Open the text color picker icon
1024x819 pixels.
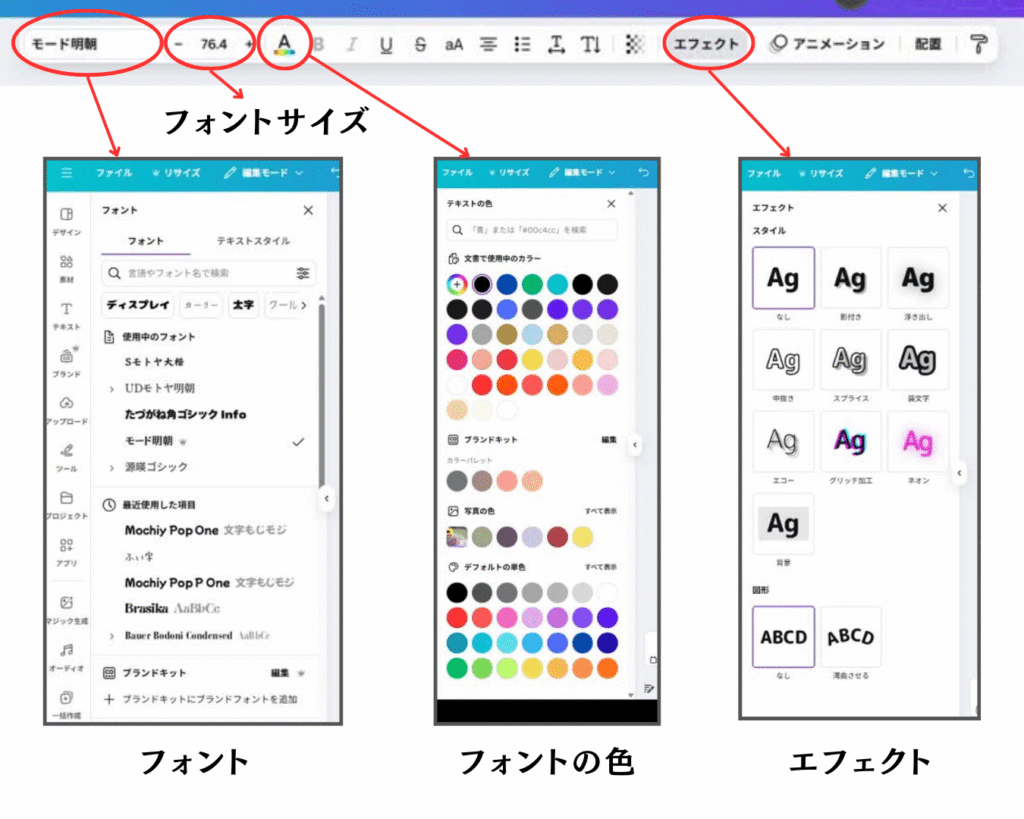click(284, 44)
